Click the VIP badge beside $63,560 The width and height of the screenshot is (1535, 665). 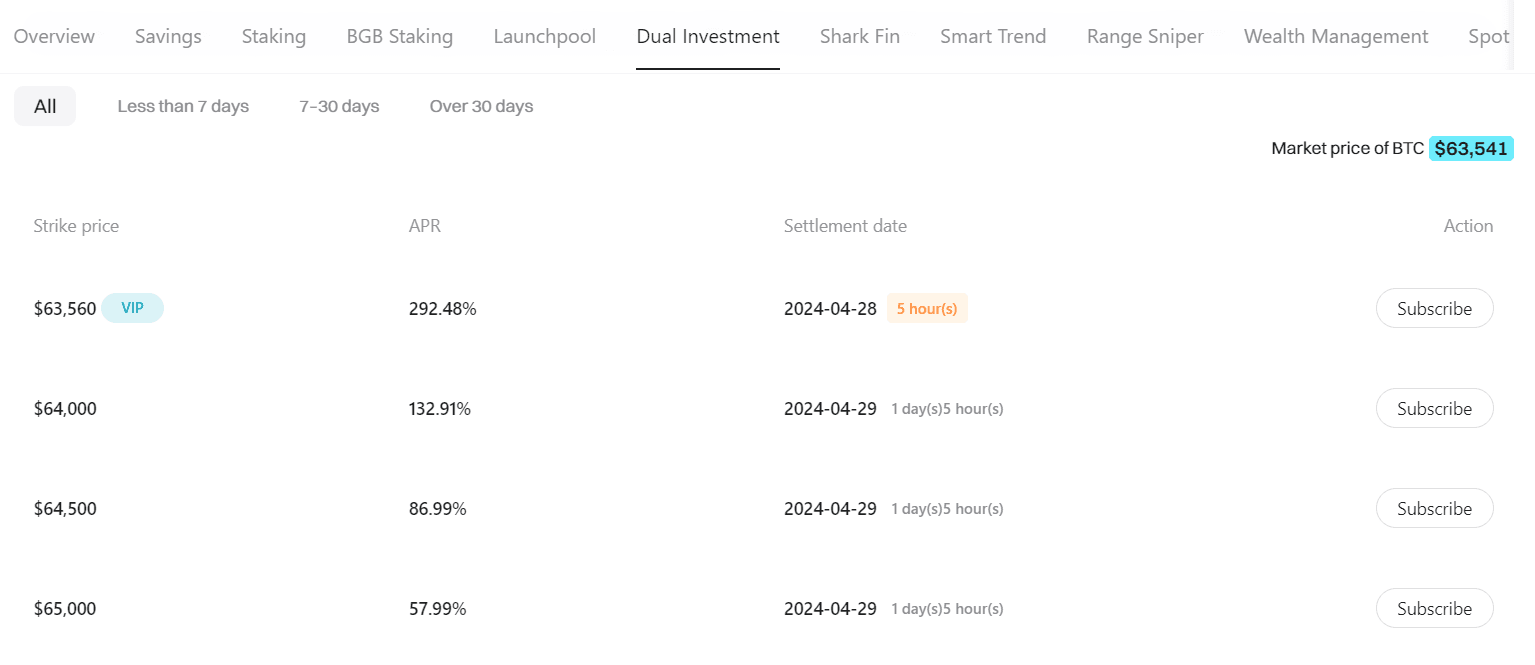point(132,309)
